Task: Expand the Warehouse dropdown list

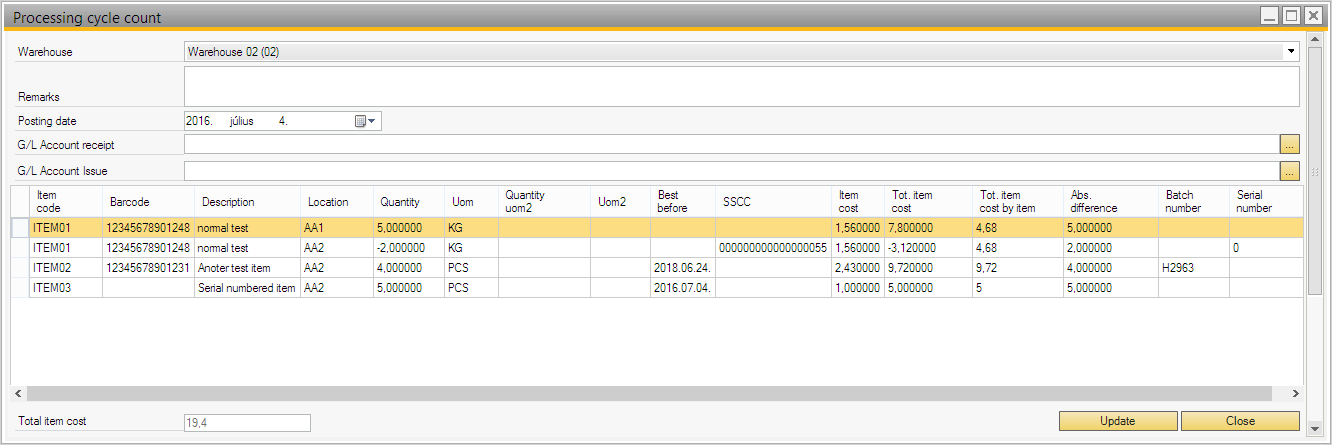Action: click(x=1290, y=51)
